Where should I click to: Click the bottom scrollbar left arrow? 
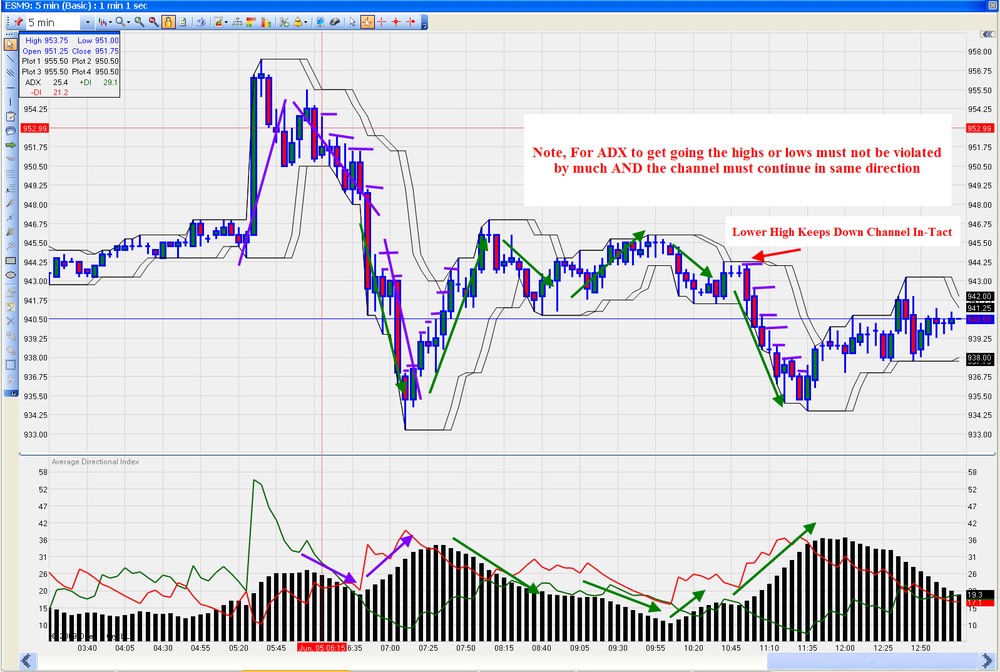pos(27,660)
